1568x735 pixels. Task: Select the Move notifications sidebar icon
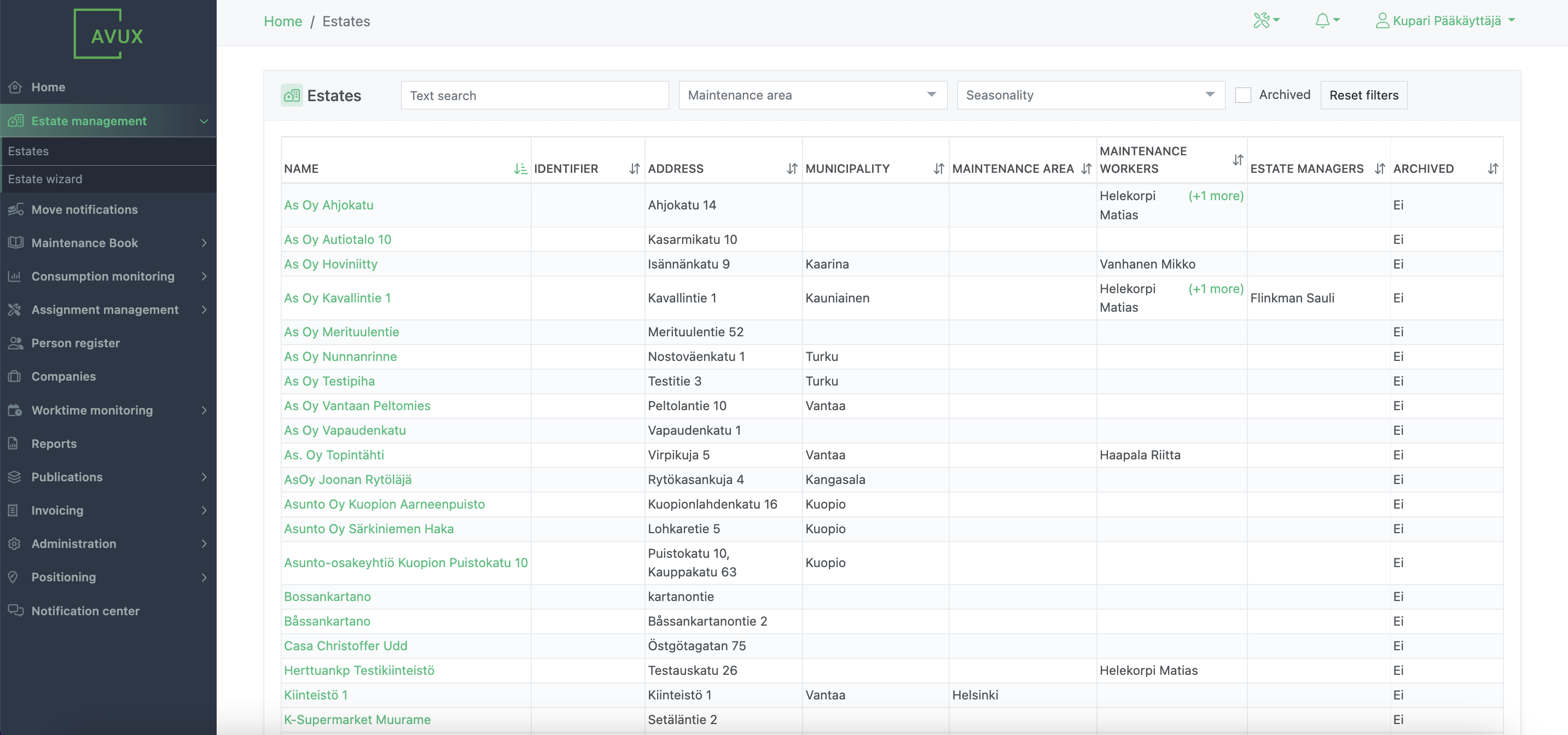click(15, 209)
